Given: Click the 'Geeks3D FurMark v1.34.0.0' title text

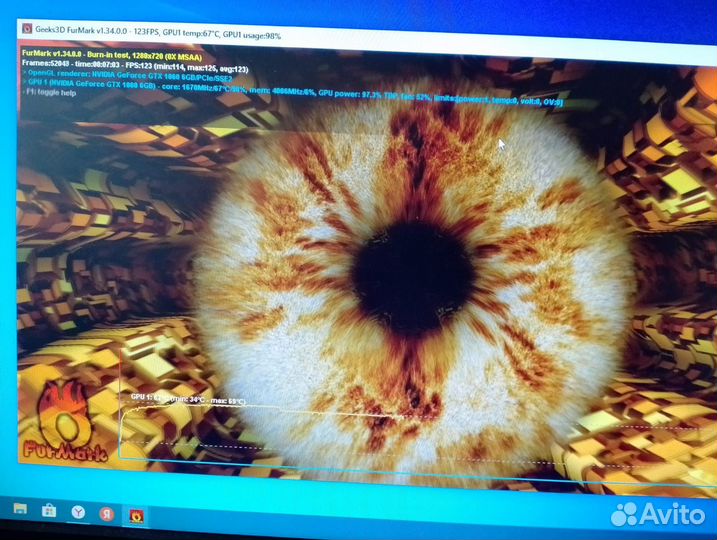Looking at the screenshot, I should tap(81, 30).
